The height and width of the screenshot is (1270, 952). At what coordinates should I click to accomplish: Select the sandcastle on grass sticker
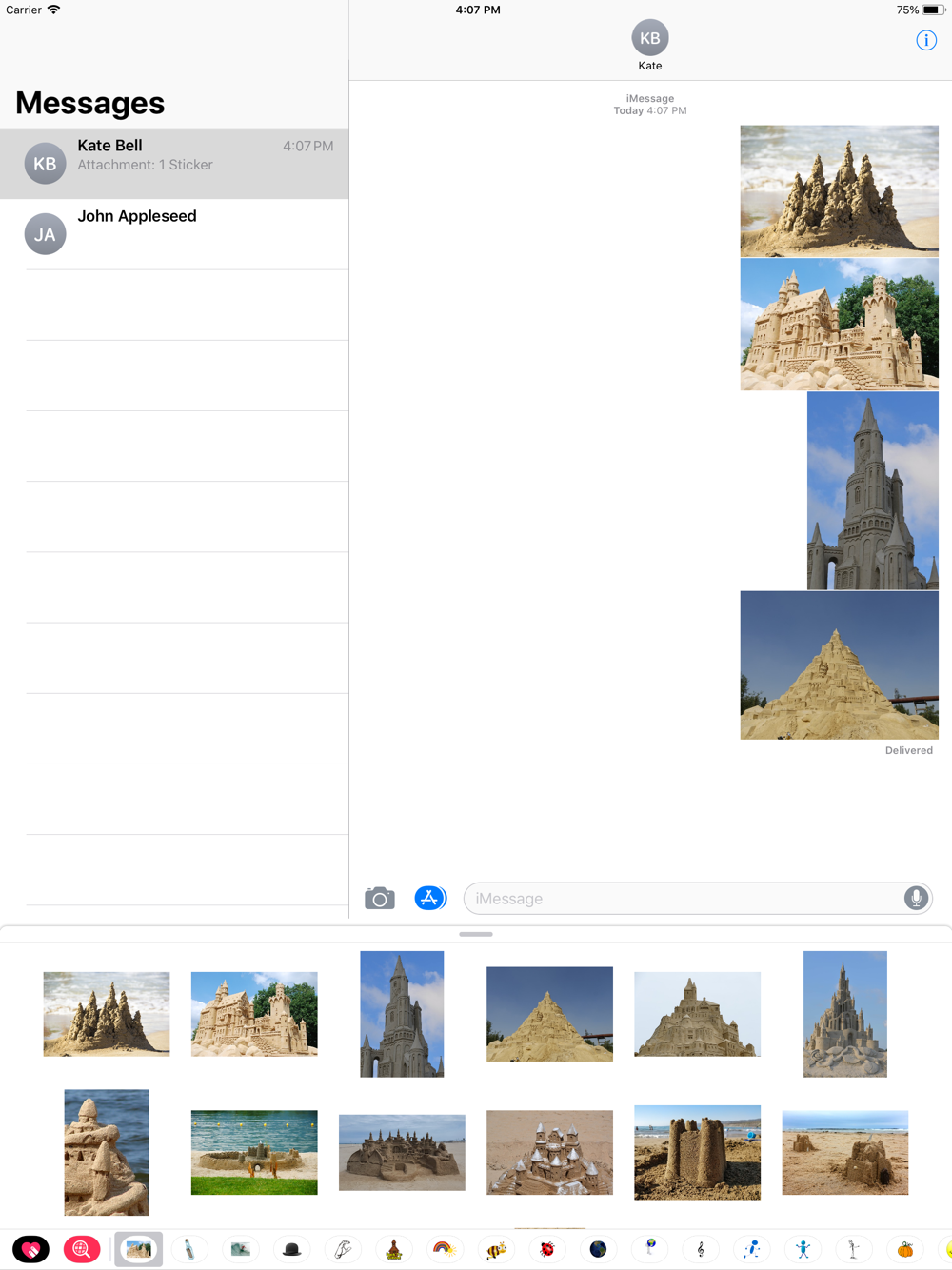[254, 1152]
